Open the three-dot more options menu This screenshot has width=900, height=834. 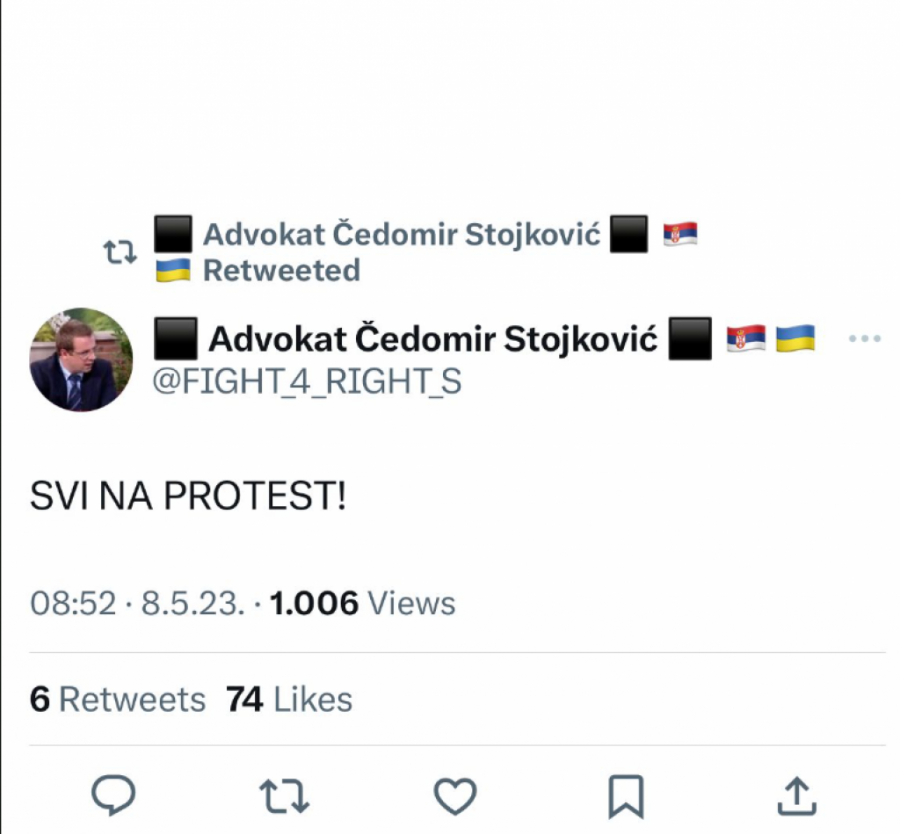(x=864, y=339)
